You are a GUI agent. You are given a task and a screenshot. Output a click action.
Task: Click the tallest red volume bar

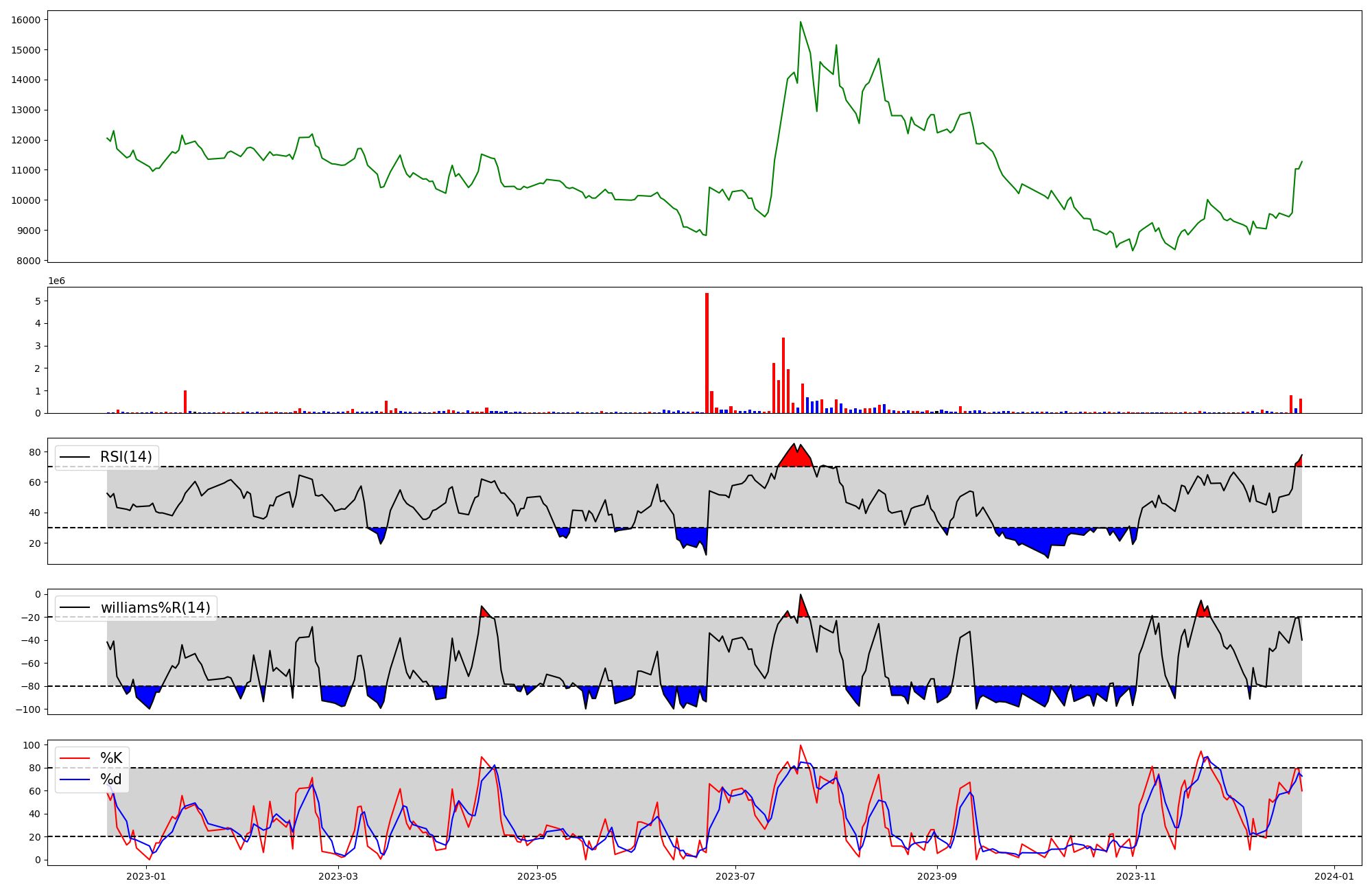[707, 353]
